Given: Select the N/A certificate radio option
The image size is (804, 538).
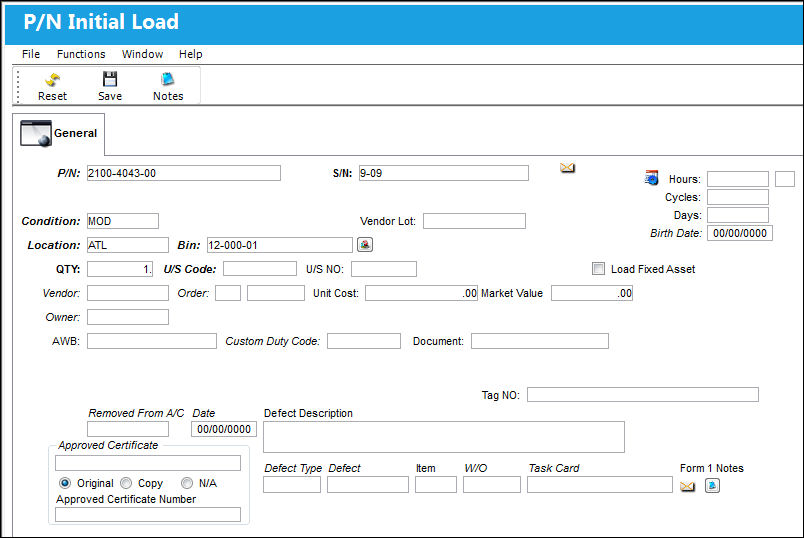Looking at the screenshot, I should [x=187, y=483].
